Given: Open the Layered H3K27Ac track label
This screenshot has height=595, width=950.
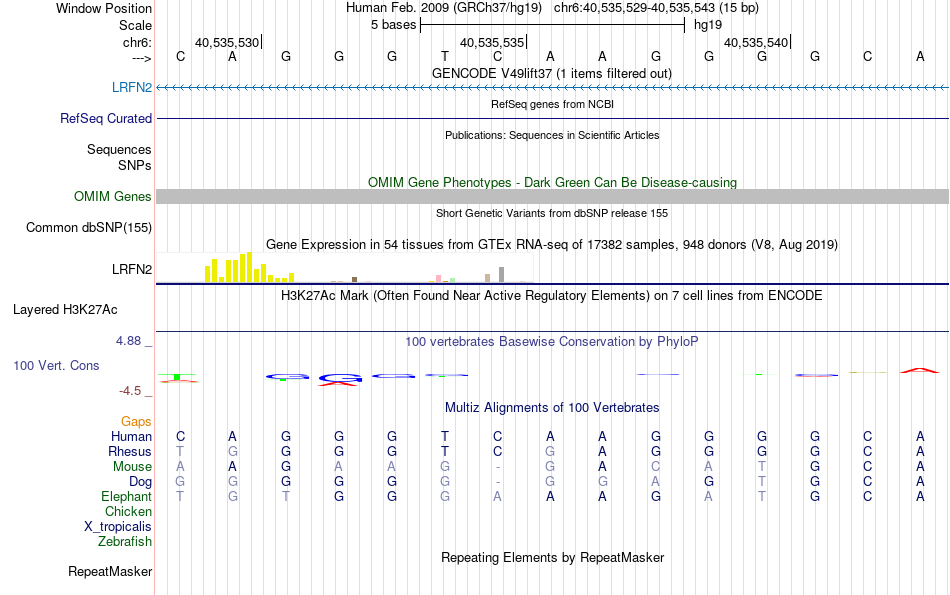Looking at the screenshot, I should tap(65, 310).
